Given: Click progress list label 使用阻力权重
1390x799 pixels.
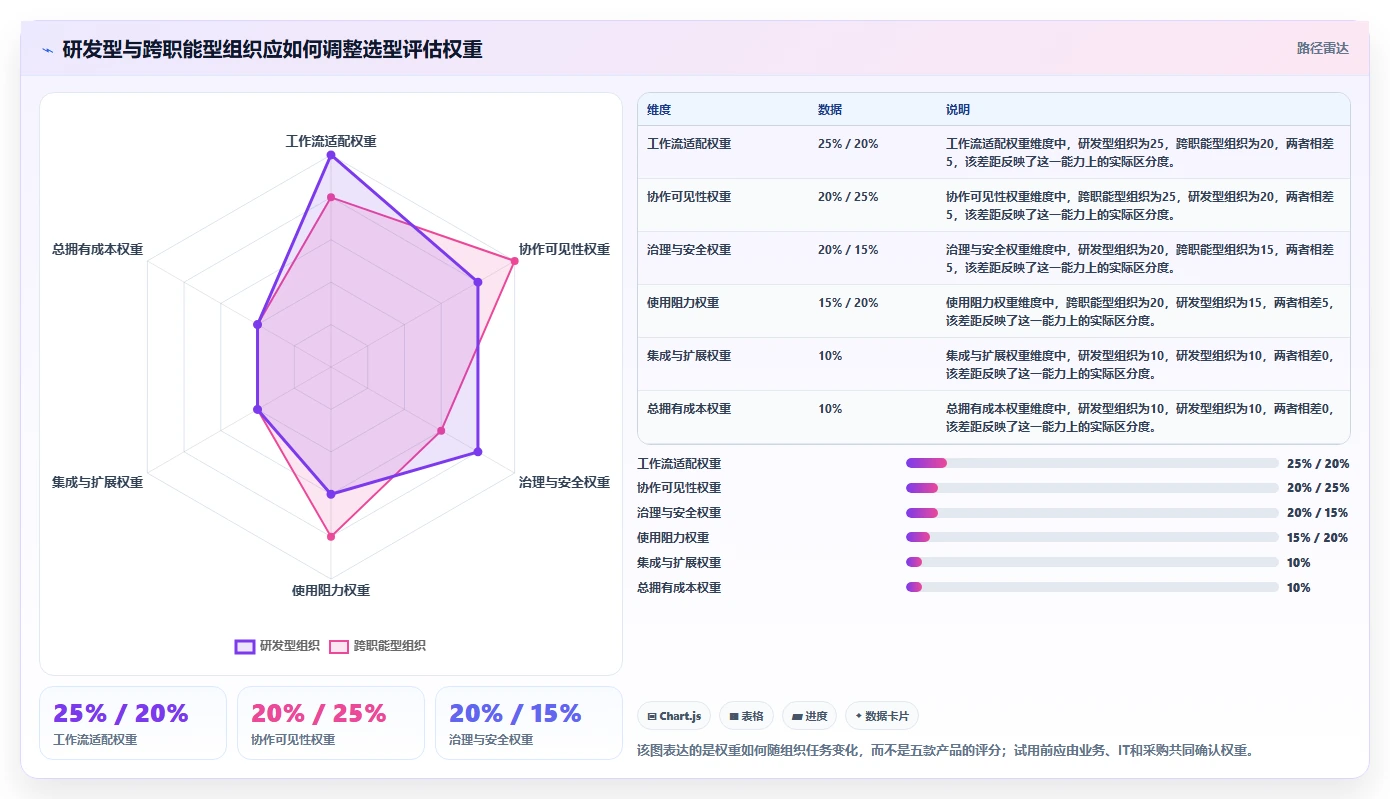Looking at the screenshot, I should point(673,538).
